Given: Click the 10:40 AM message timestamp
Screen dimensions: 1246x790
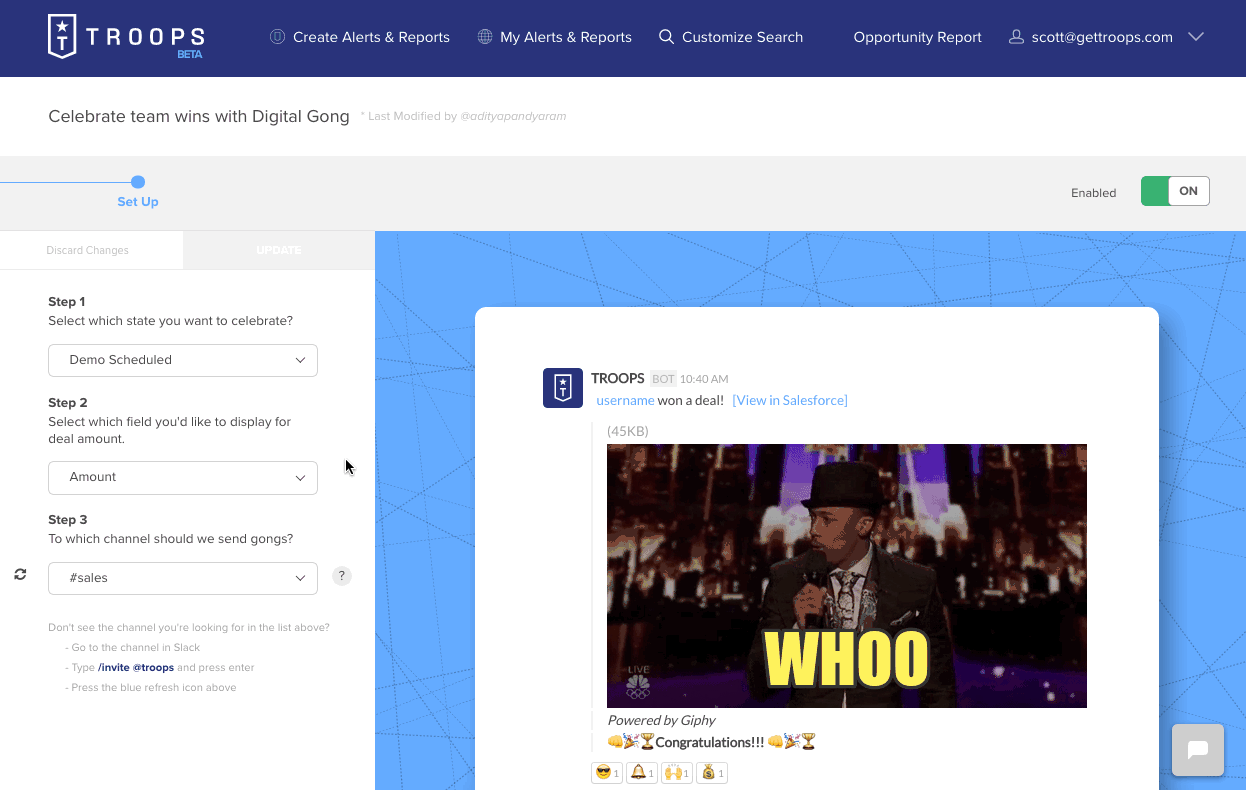Looking at the screenshot, I should (x=704, y=379).
